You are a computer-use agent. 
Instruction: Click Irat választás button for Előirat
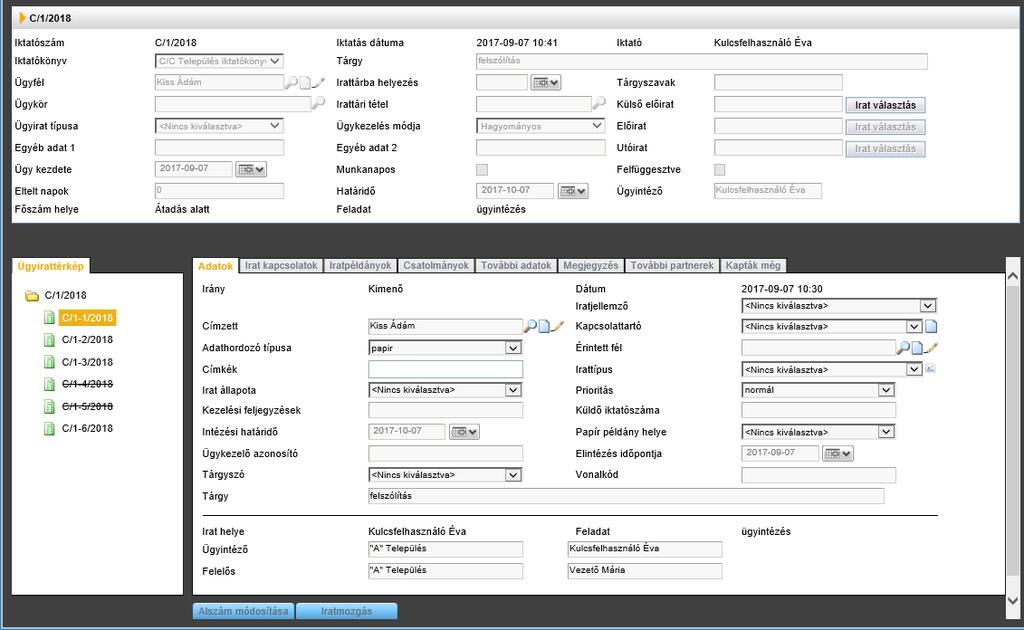[886, 127]
